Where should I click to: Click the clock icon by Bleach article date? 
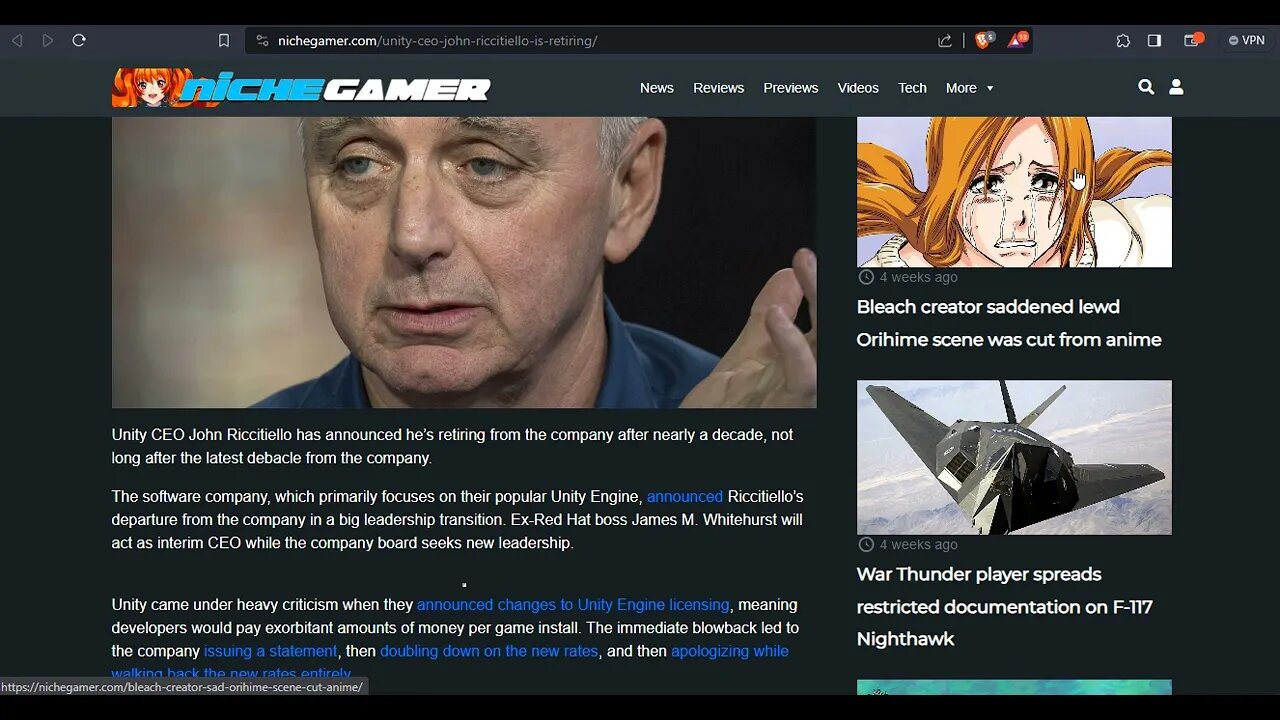866,277
